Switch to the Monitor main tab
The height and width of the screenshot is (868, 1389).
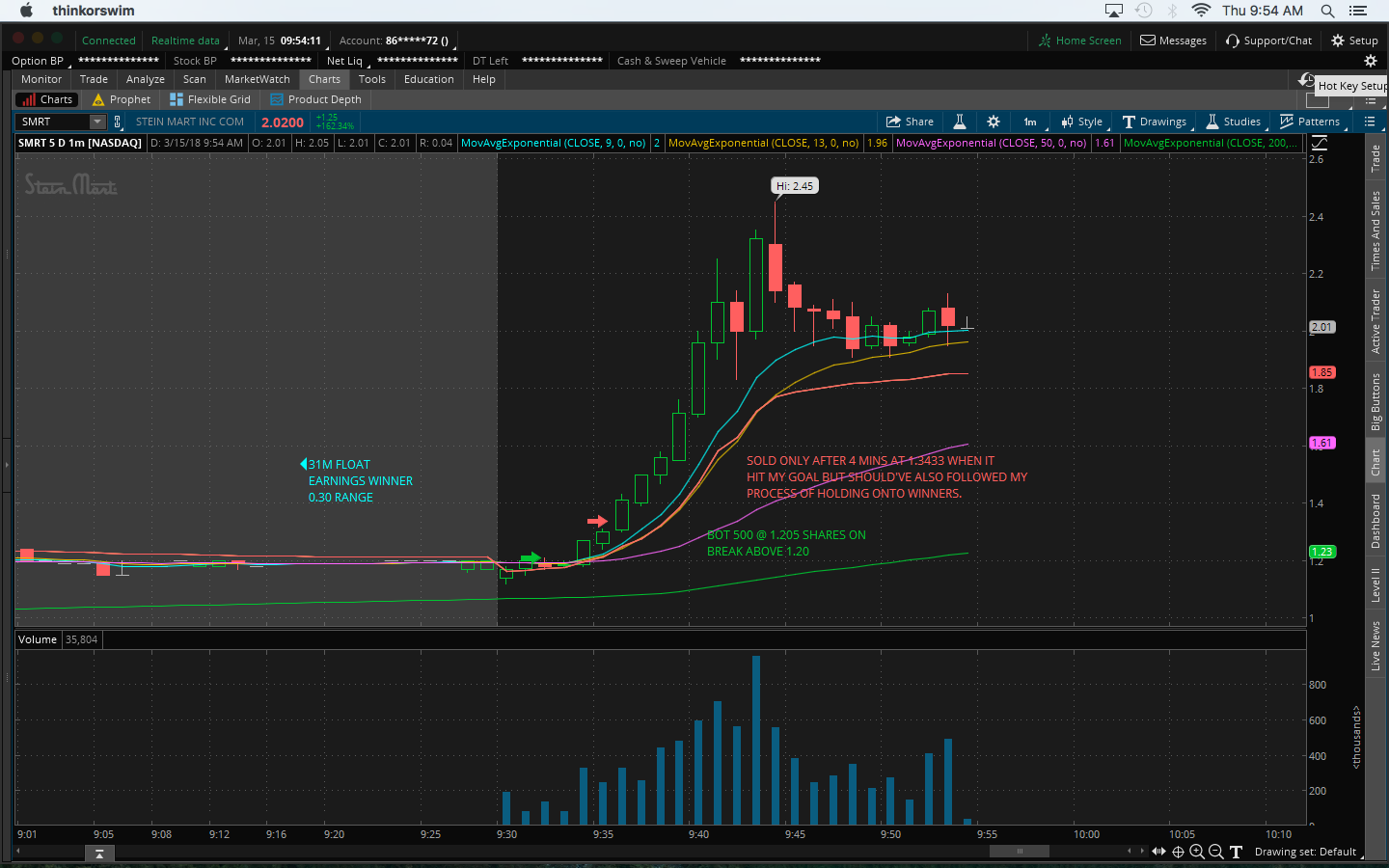41,79
